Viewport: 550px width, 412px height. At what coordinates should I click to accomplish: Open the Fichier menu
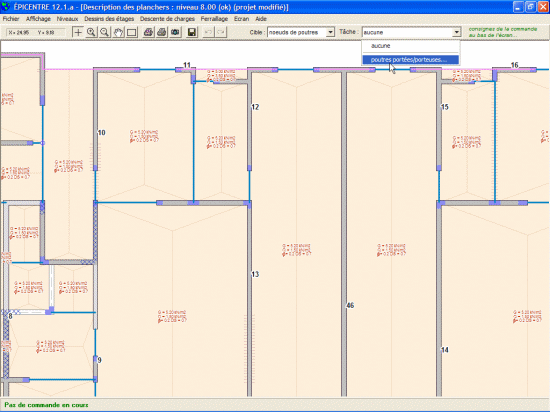tap(11, 19)
